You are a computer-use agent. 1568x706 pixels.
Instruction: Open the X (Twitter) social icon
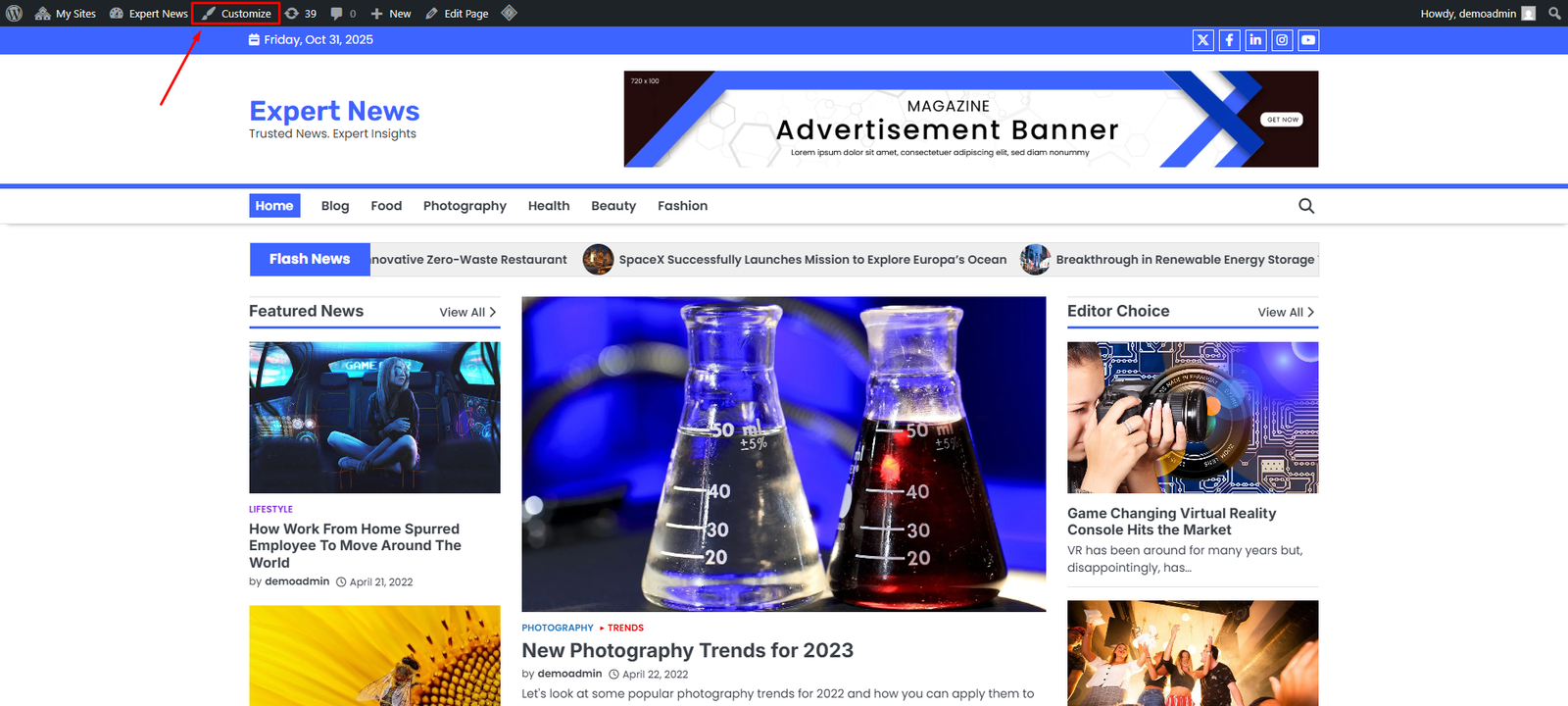coord(1202,40)
